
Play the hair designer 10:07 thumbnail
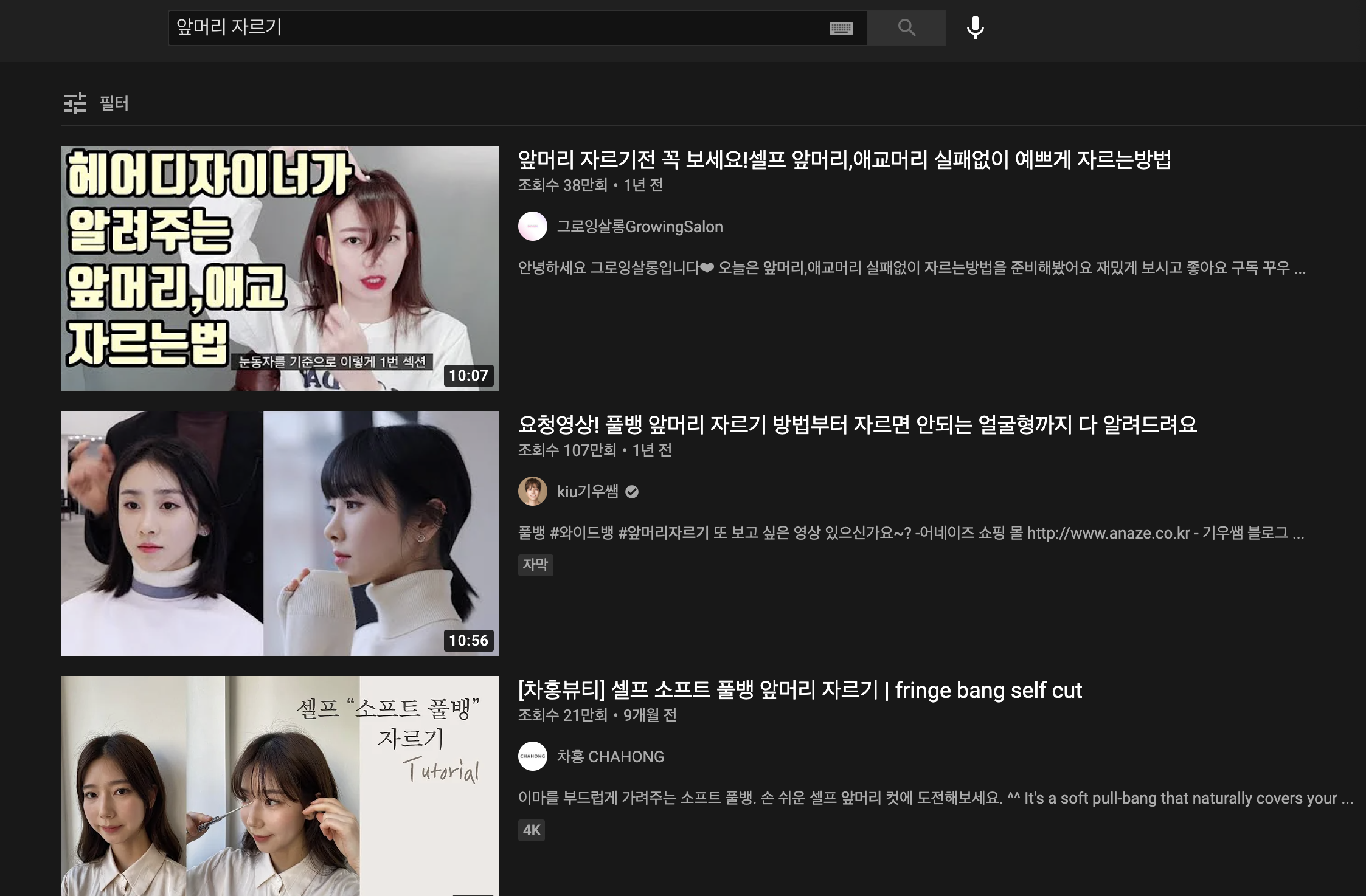tap(279, 268)
